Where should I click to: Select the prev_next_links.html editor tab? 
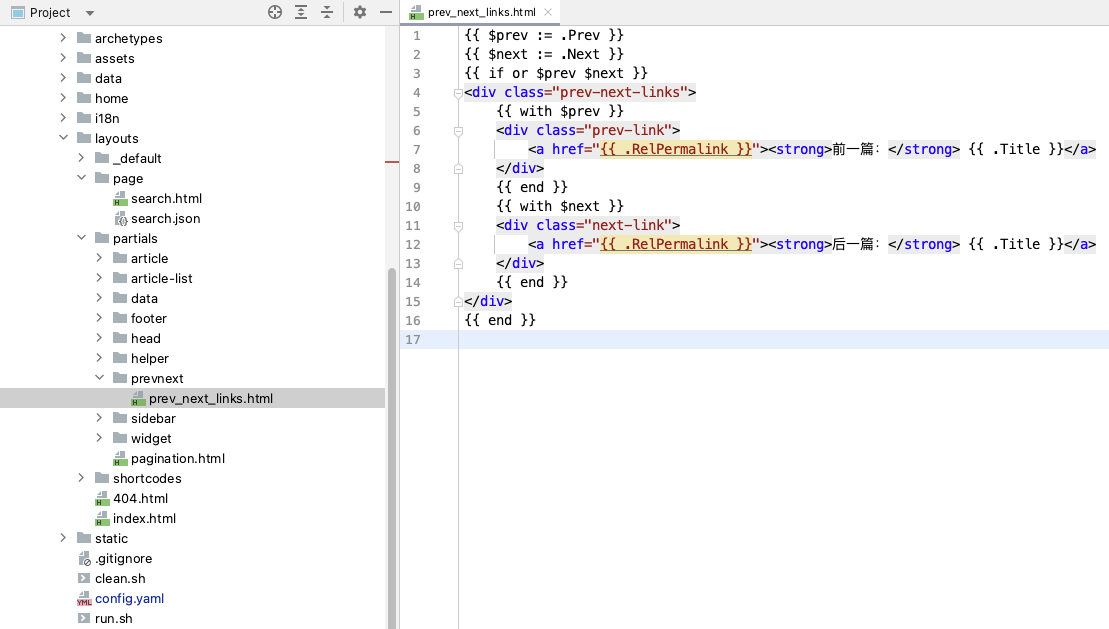point(481,12)
